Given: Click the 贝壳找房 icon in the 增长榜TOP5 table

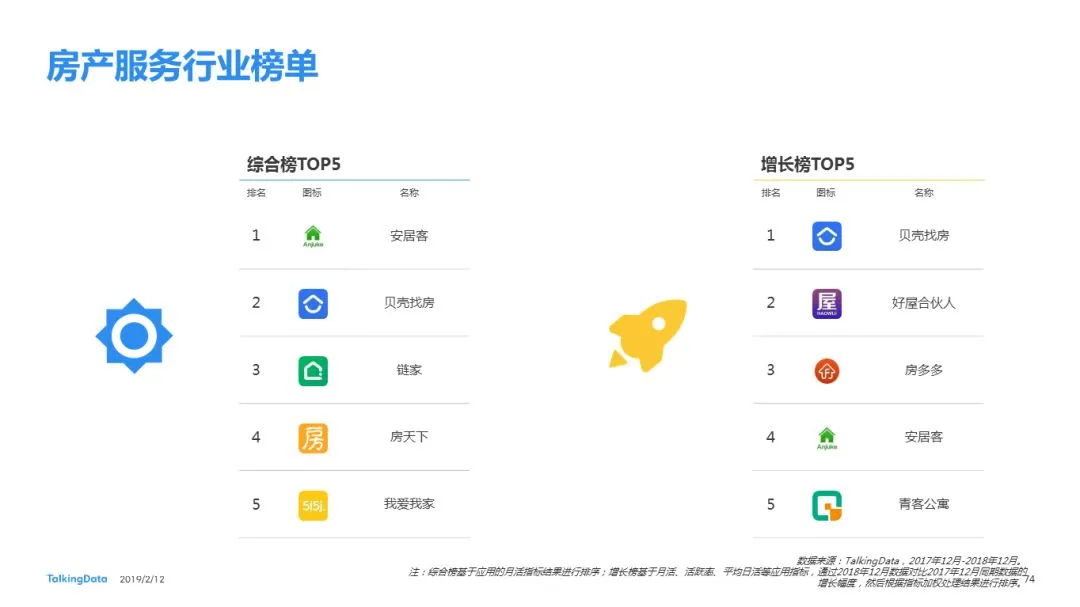Looking at the screenshot, I should pyautogui.click(x=827, y=236).
